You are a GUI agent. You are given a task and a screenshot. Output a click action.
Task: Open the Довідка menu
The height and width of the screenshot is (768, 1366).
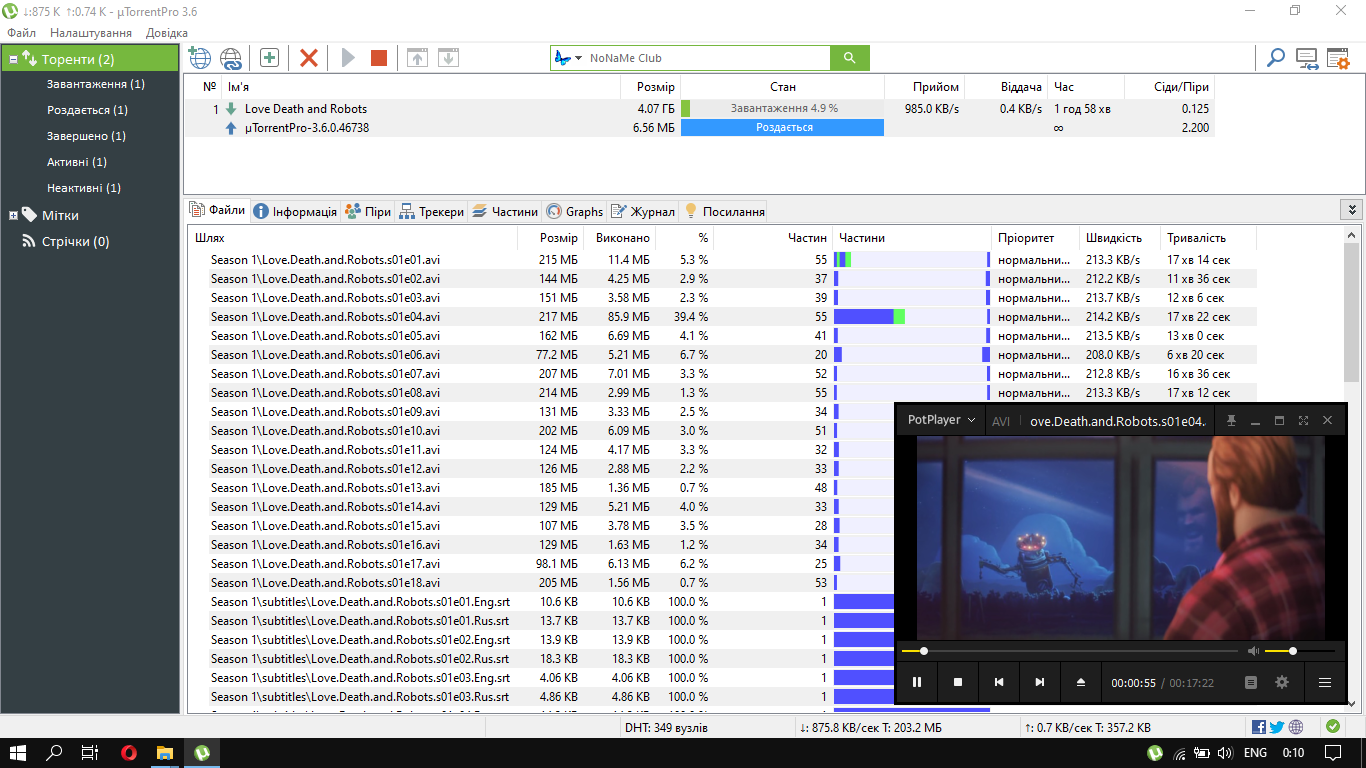166,33
